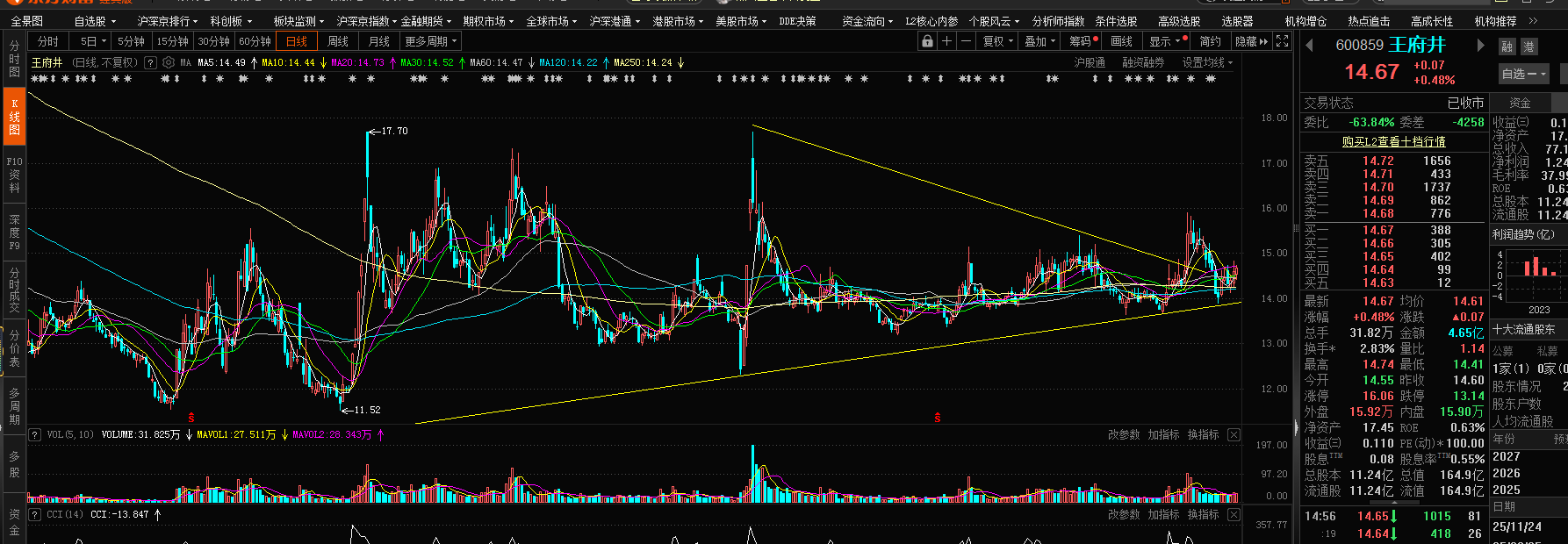This screenshot has width=1568, height=544.
Task: Select 分时 period tab
Action: (48, 41)
